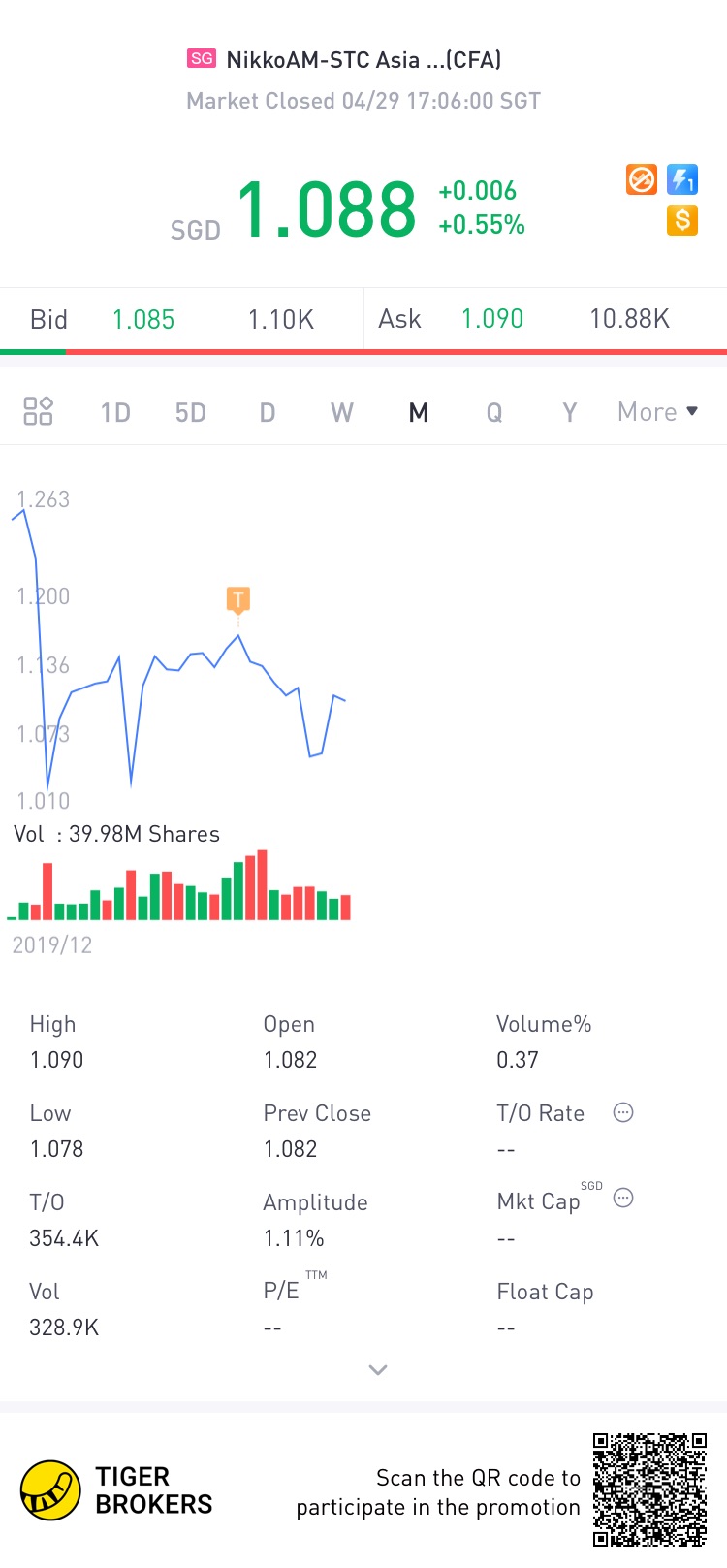The image size is (727, 1568).
Task: Open T/O Rate info bubble icon
Action: [x=623, y=1112]
